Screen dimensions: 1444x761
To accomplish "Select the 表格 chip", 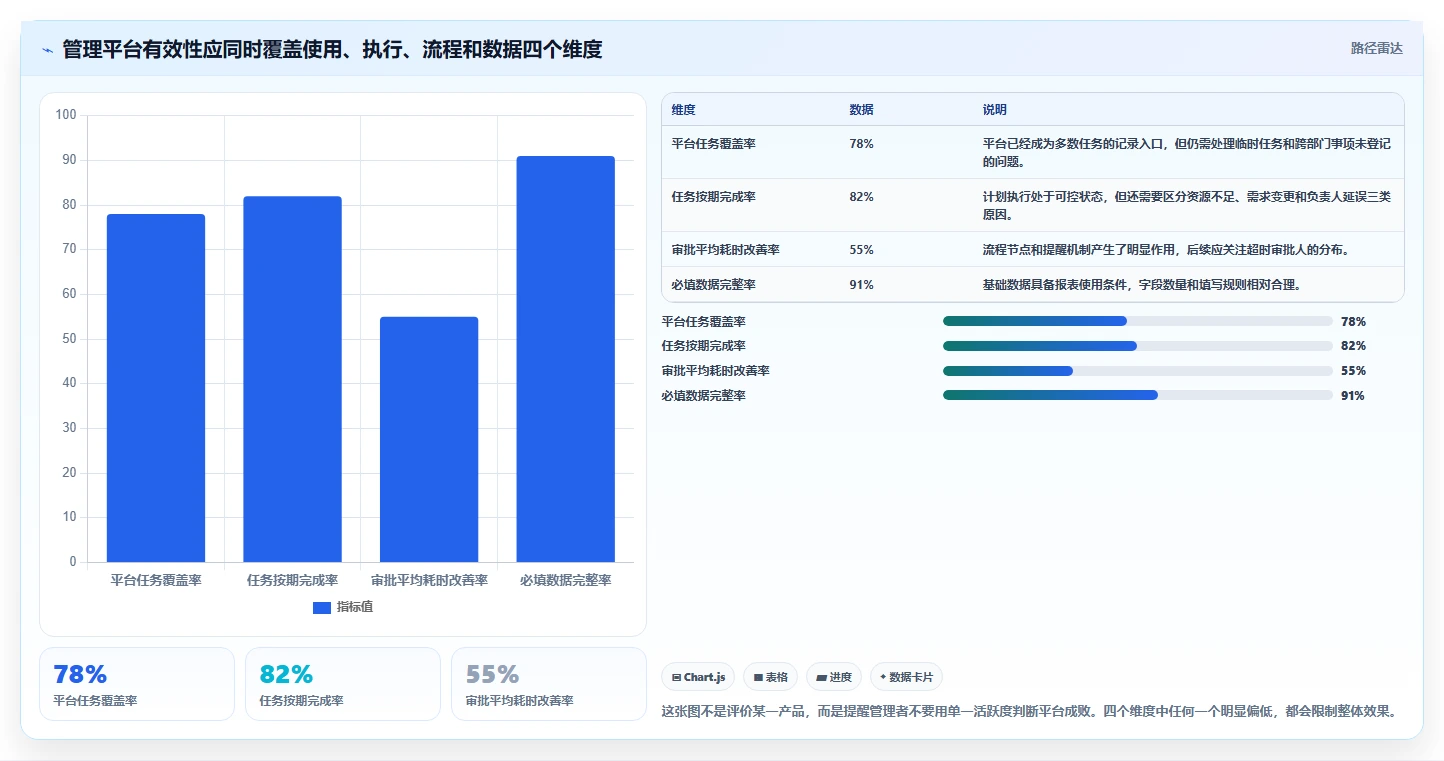I will tap(770, 677).
